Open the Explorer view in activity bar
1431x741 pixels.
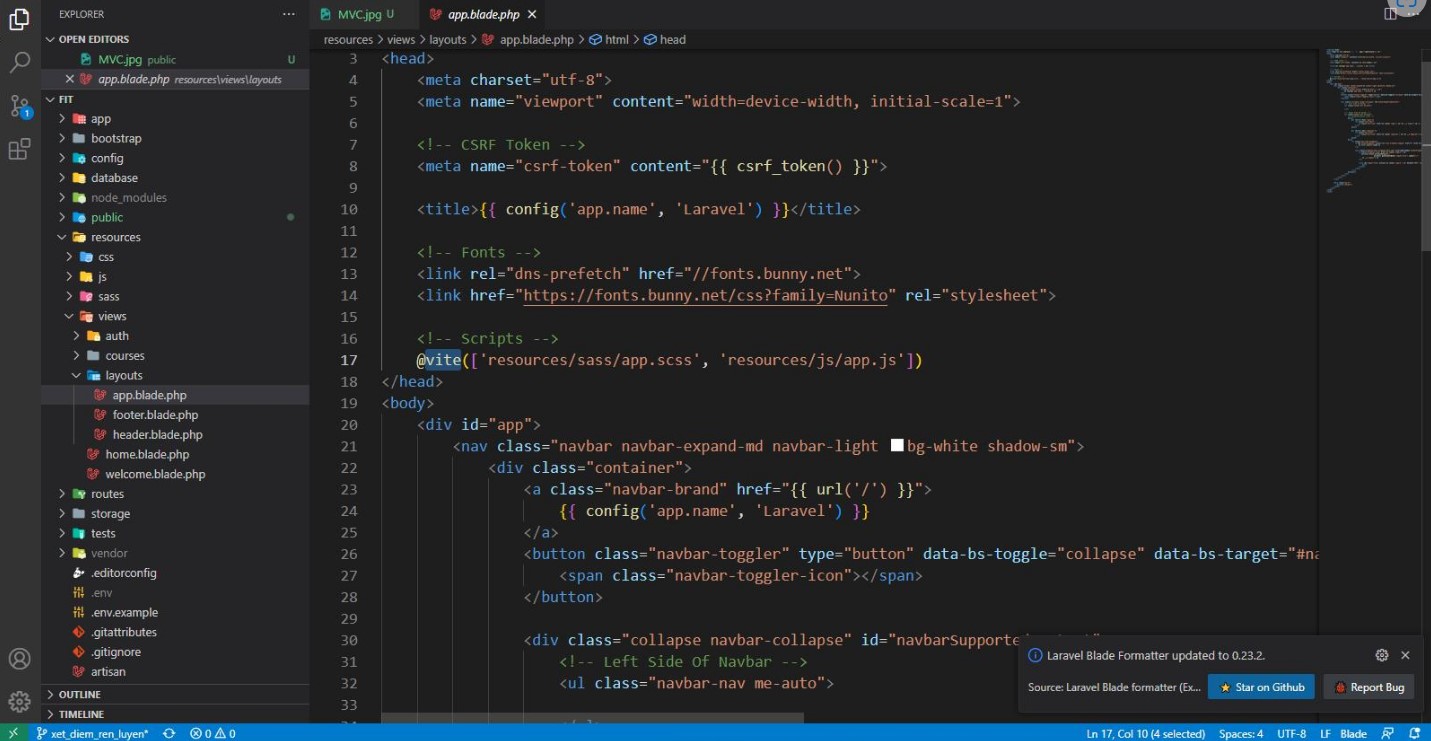click(19, 19)
